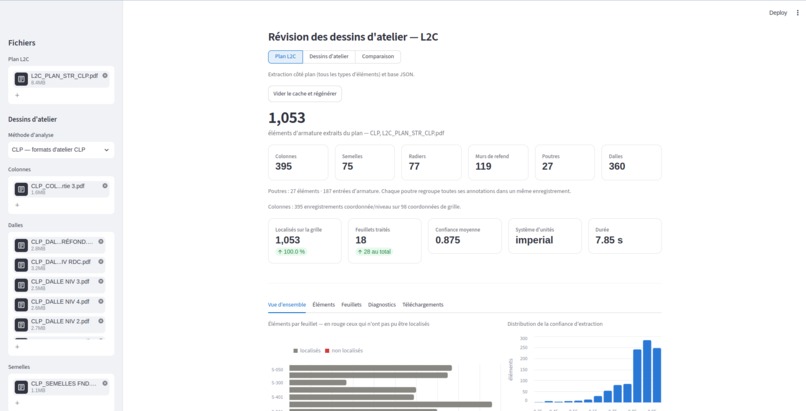
Task: Click the CLP_DAL...RÉFOND file icon
Action: [21, 245]
